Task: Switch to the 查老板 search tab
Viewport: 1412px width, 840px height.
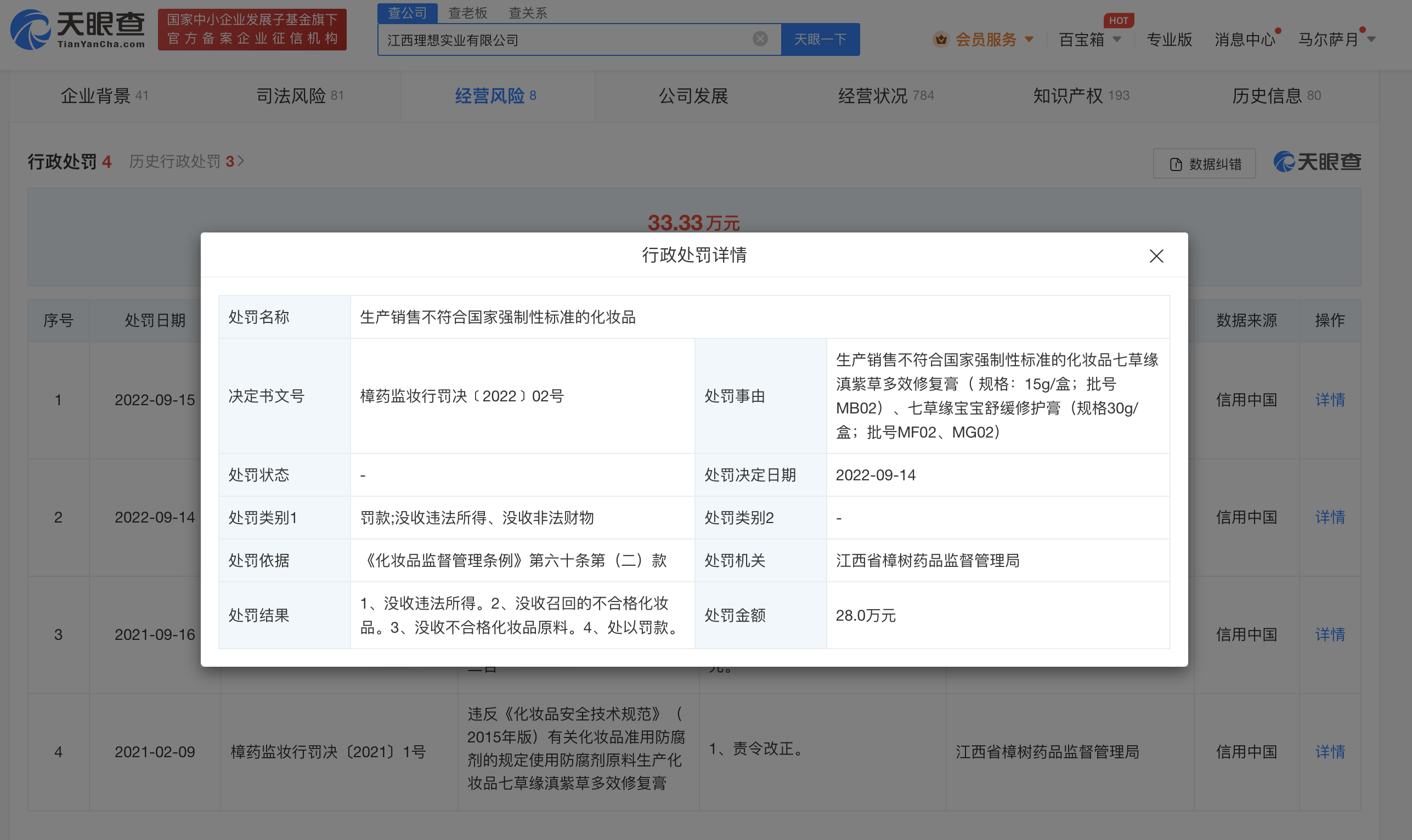Action: (x=467, y=13)
